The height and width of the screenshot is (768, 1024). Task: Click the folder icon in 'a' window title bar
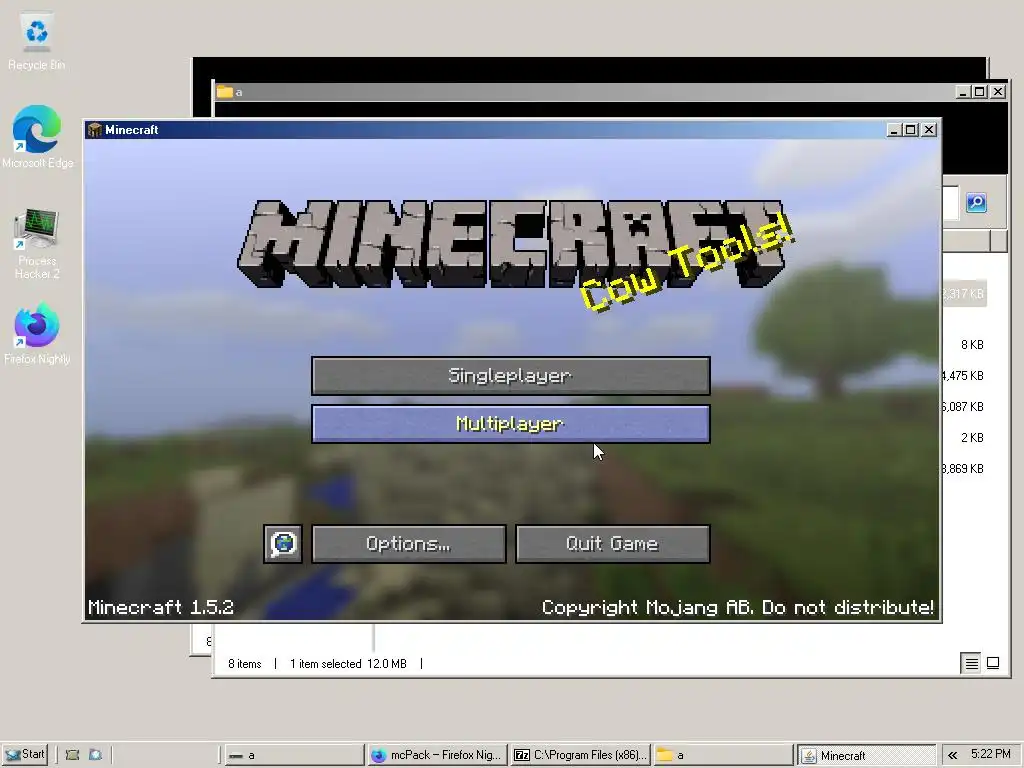click(x=225, y=92)
